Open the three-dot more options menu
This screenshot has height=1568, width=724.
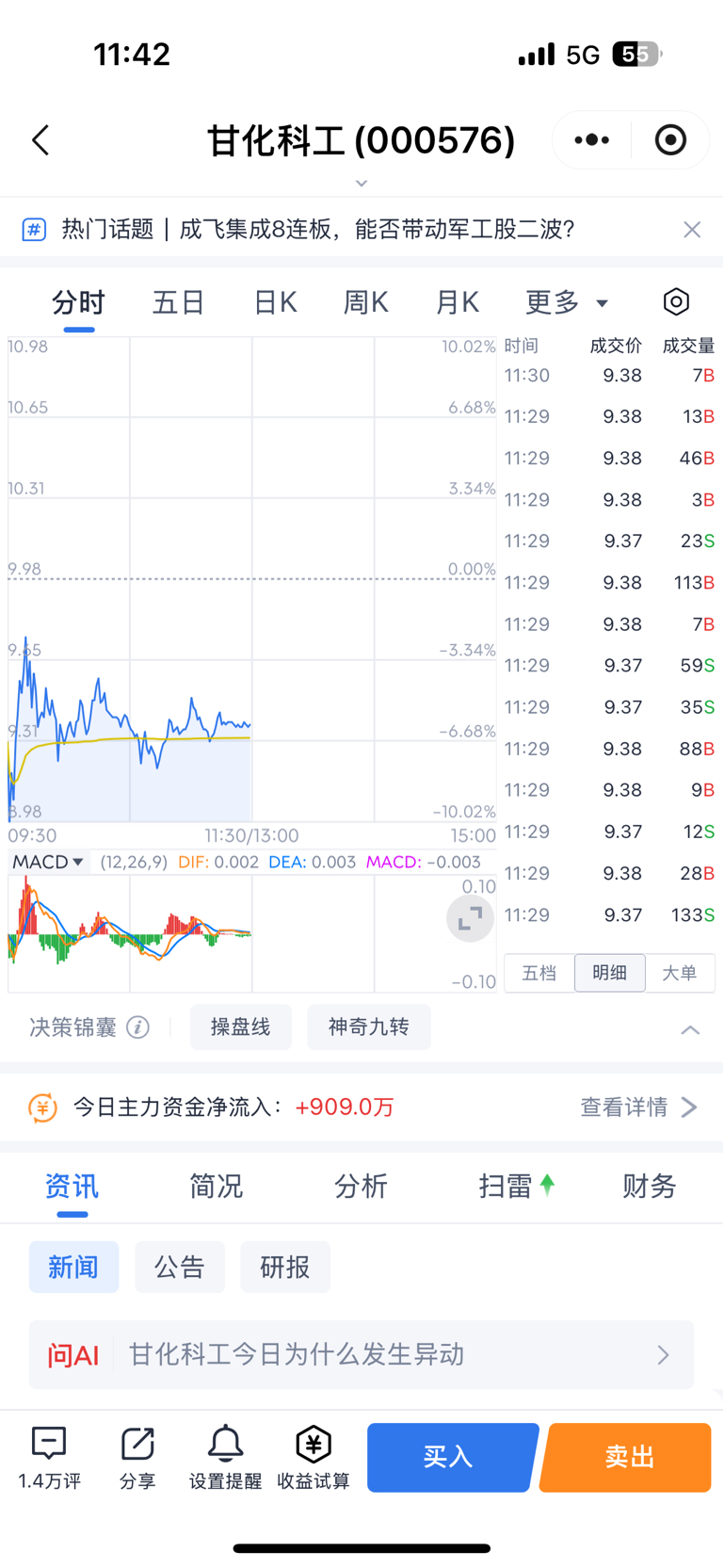click(x=592, y=140)
